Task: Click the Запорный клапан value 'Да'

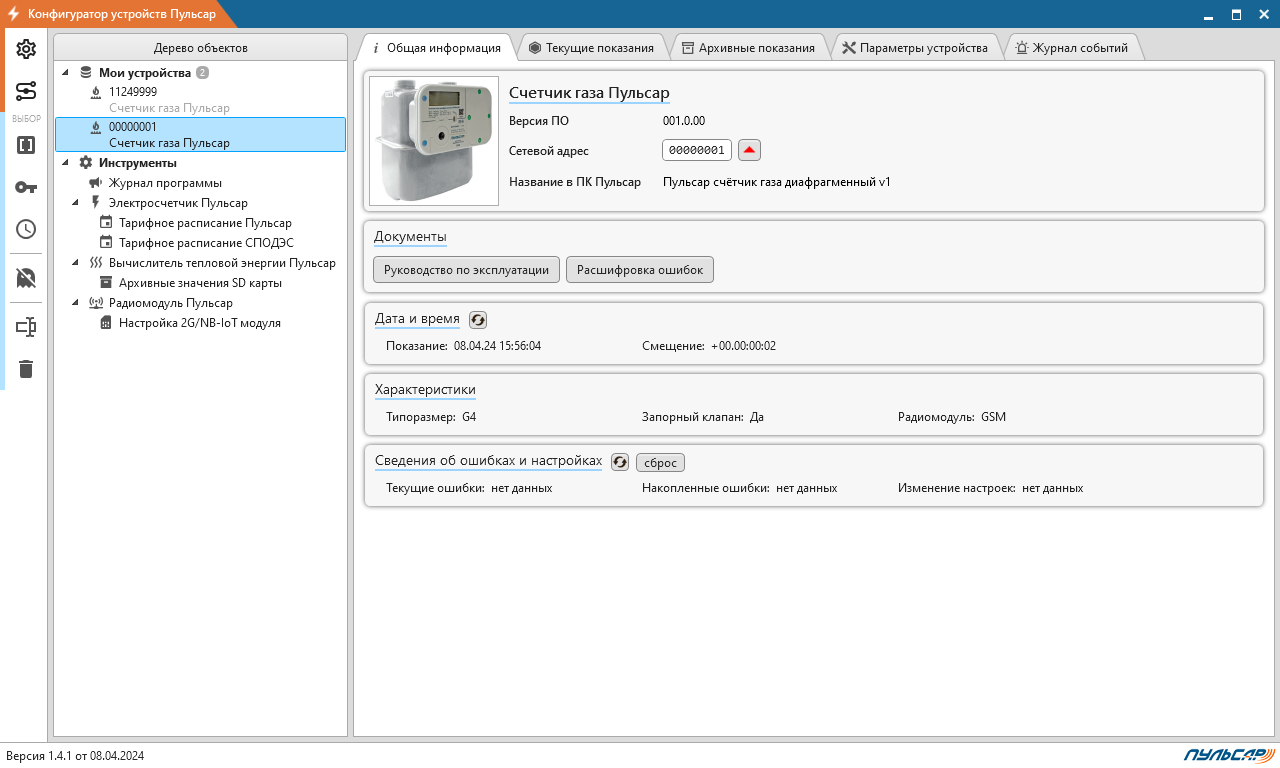Action: 757,417
